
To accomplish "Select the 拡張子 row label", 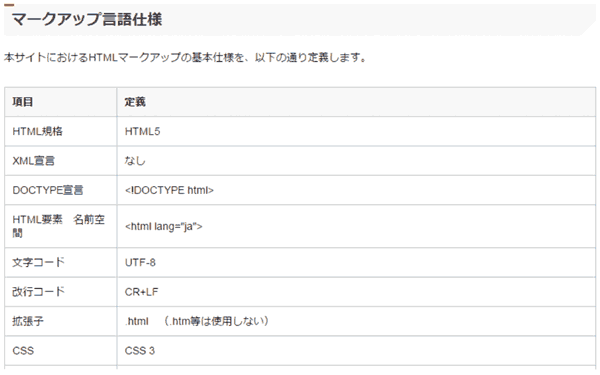I will click(28, 321).
